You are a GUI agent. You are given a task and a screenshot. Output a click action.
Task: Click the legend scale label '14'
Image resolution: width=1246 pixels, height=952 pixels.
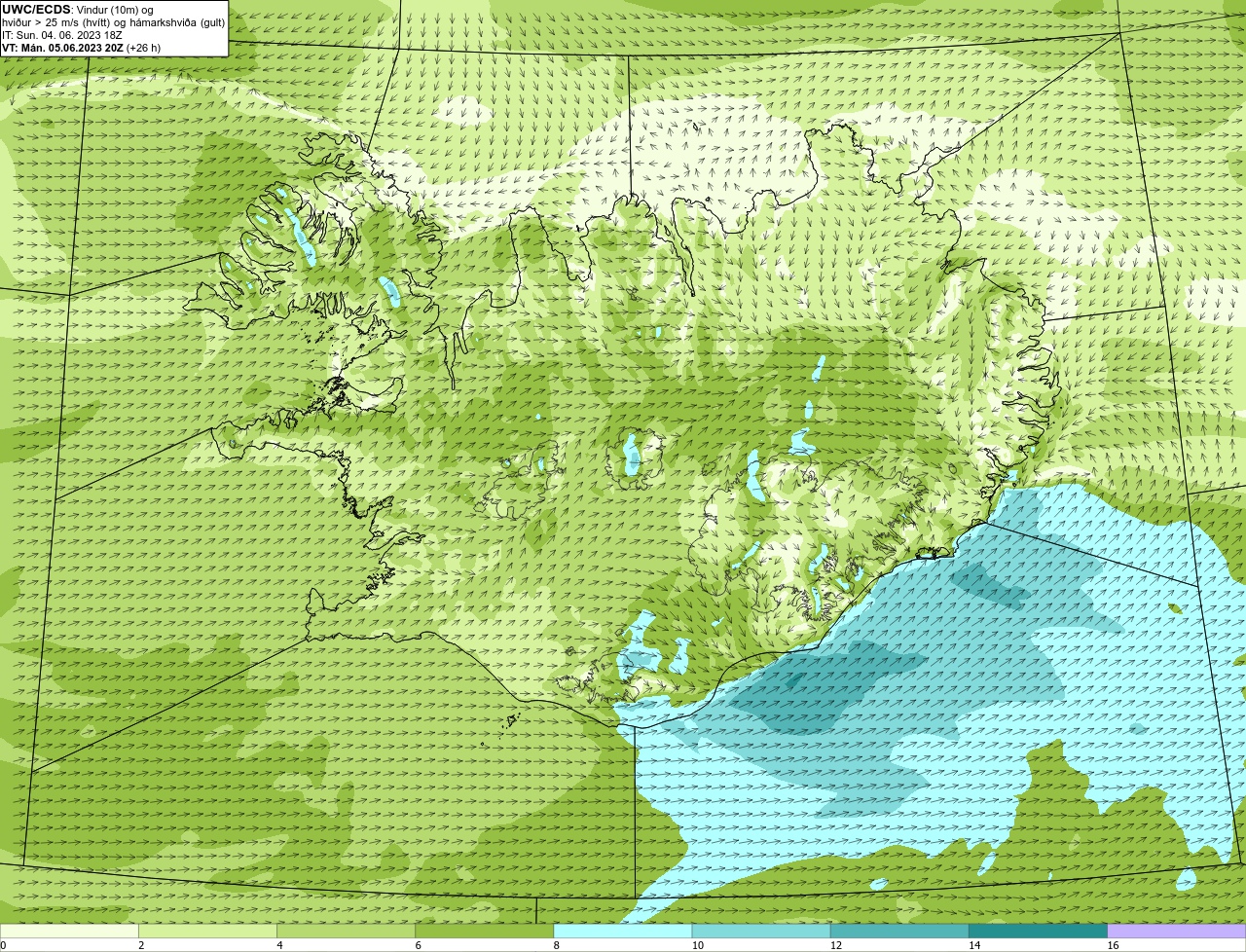click(x=973, y=945)
